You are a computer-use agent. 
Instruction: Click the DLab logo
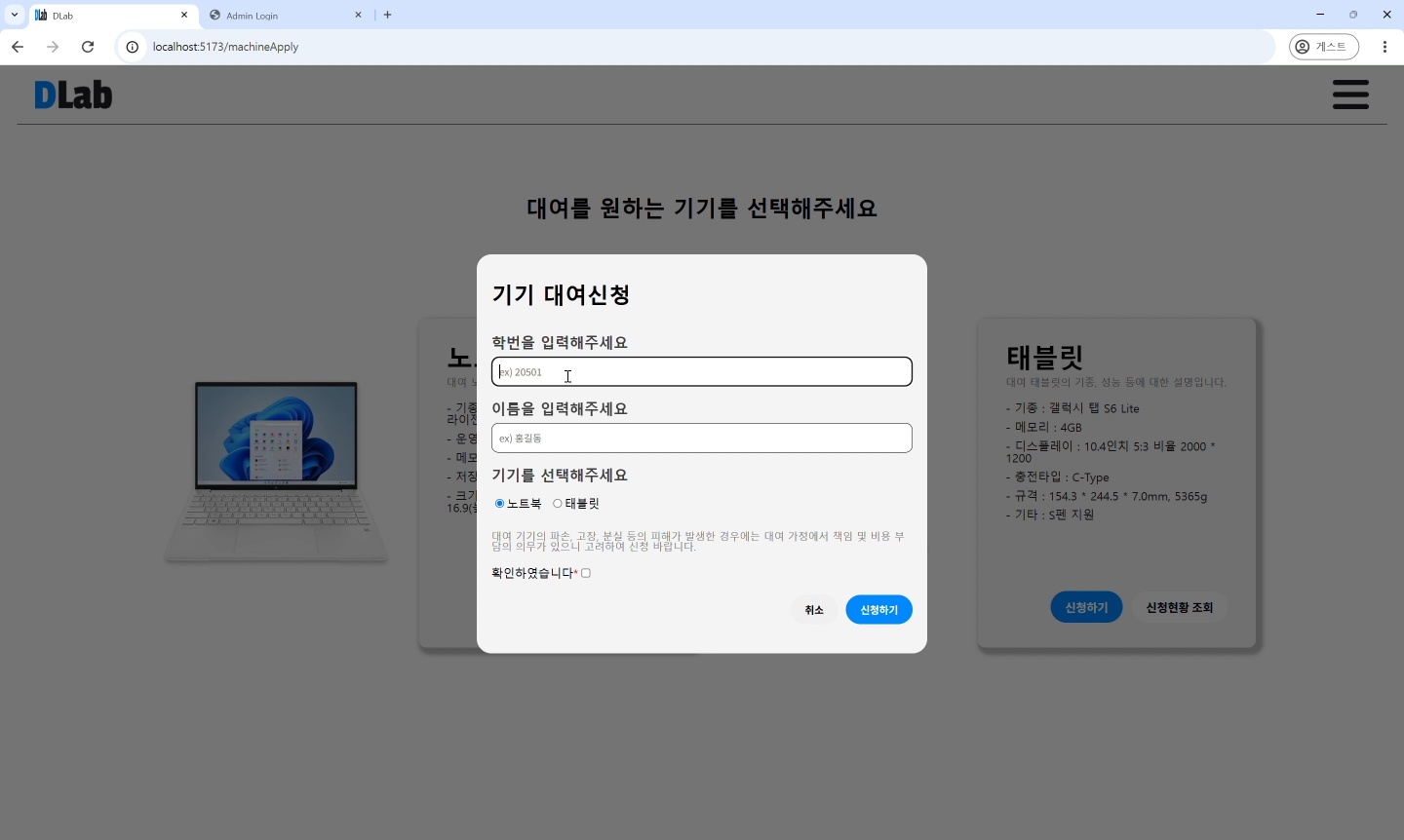click(73, 95)
